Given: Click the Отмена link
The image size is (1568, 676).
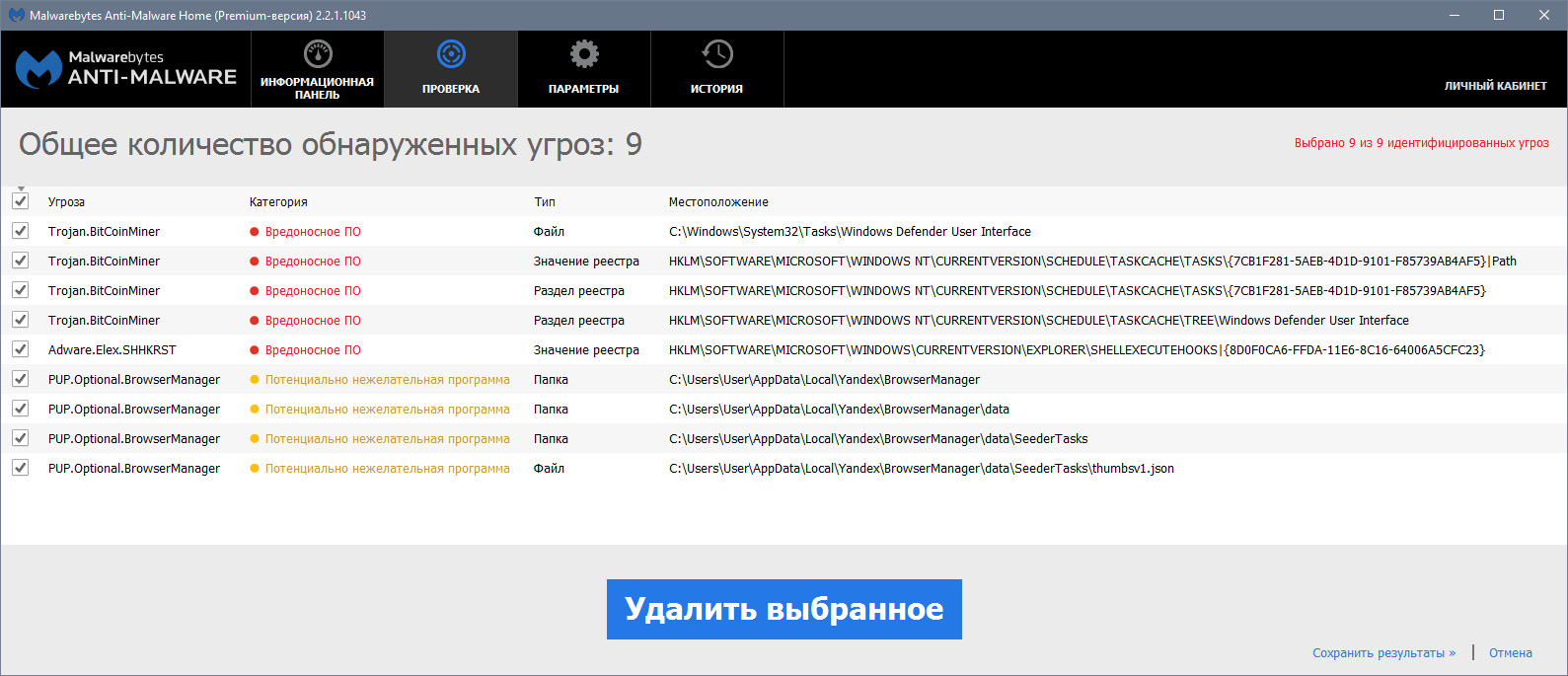Looking at the screenshot, I should coord(1510,653).
